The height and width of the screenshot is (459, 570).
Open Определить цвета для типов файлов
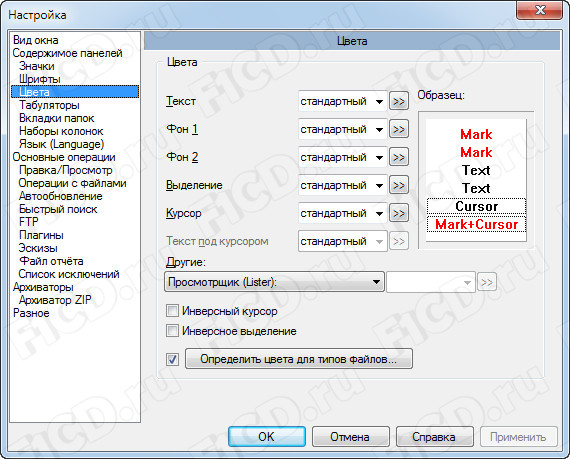pos(299,359)
